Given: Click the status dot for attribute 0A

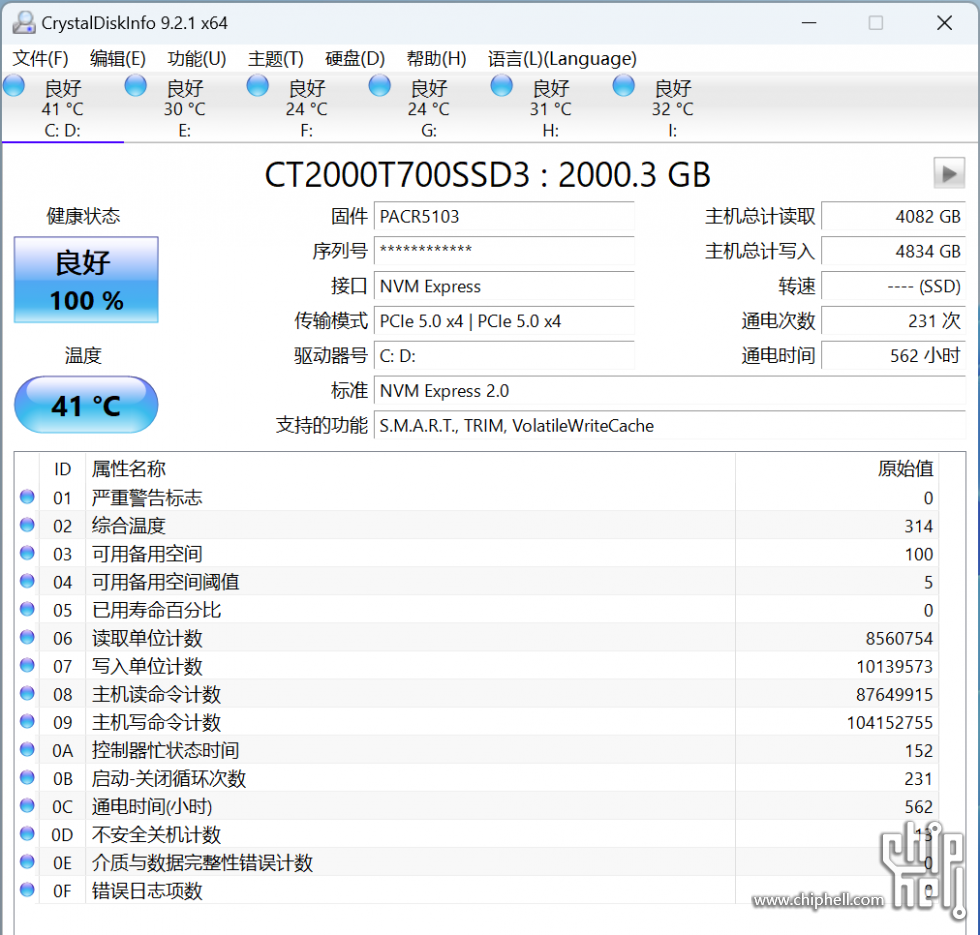Looking at the screenshot, I should [27, 749].
